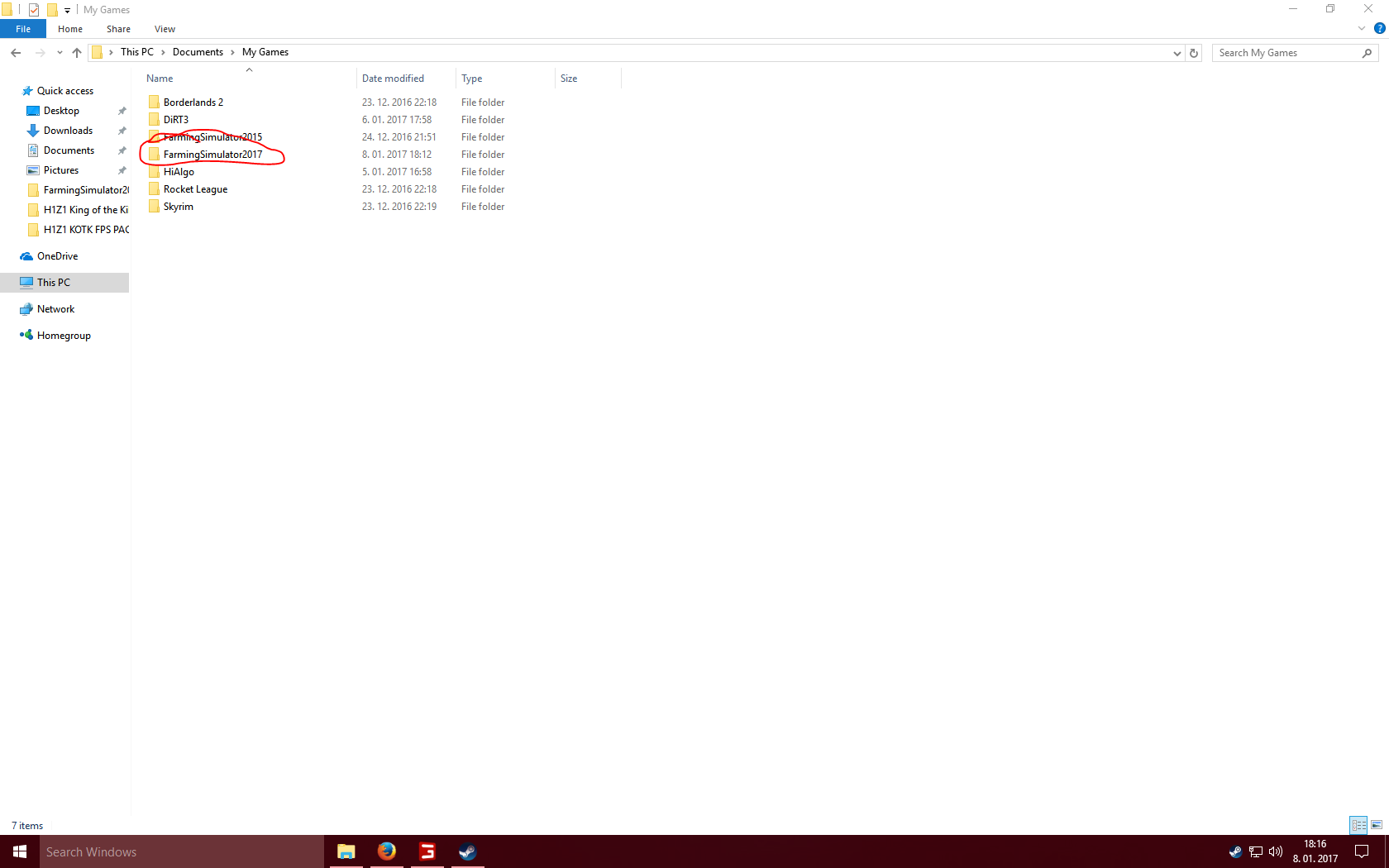
Task: Select the Skyrim folder icon
Action: (154, 207)
